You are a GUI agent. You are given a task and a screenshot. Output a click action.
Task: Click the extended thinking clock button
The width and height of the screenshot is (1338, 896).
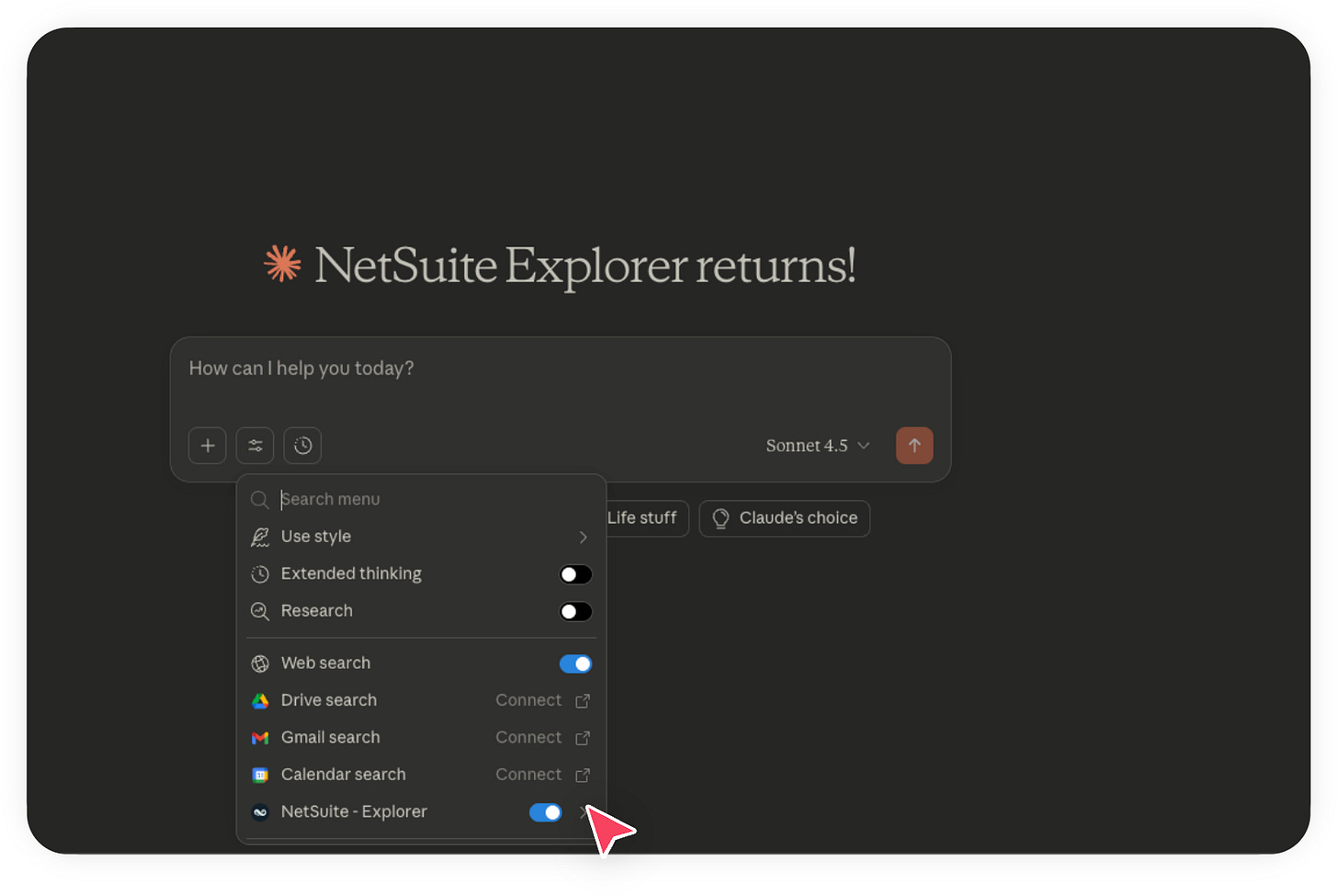[x=302, y=446]
